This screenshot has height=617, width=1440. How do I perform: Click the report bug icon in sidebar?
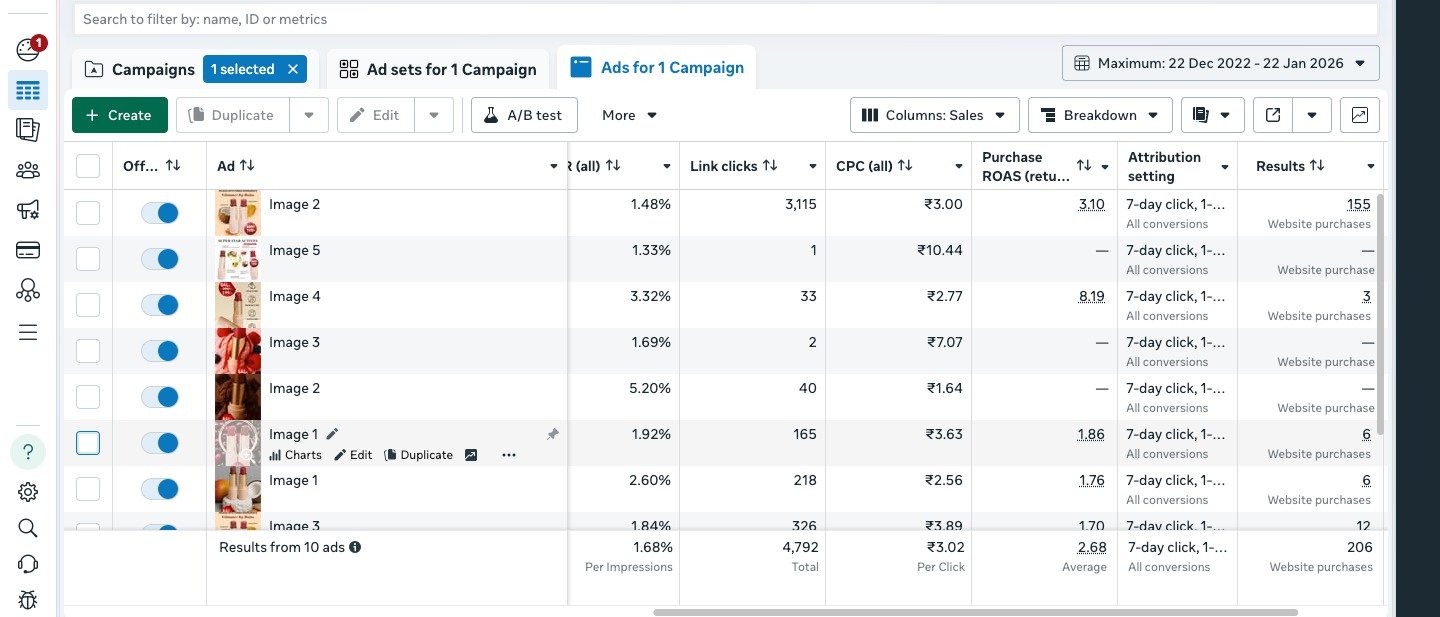(28, 600)
